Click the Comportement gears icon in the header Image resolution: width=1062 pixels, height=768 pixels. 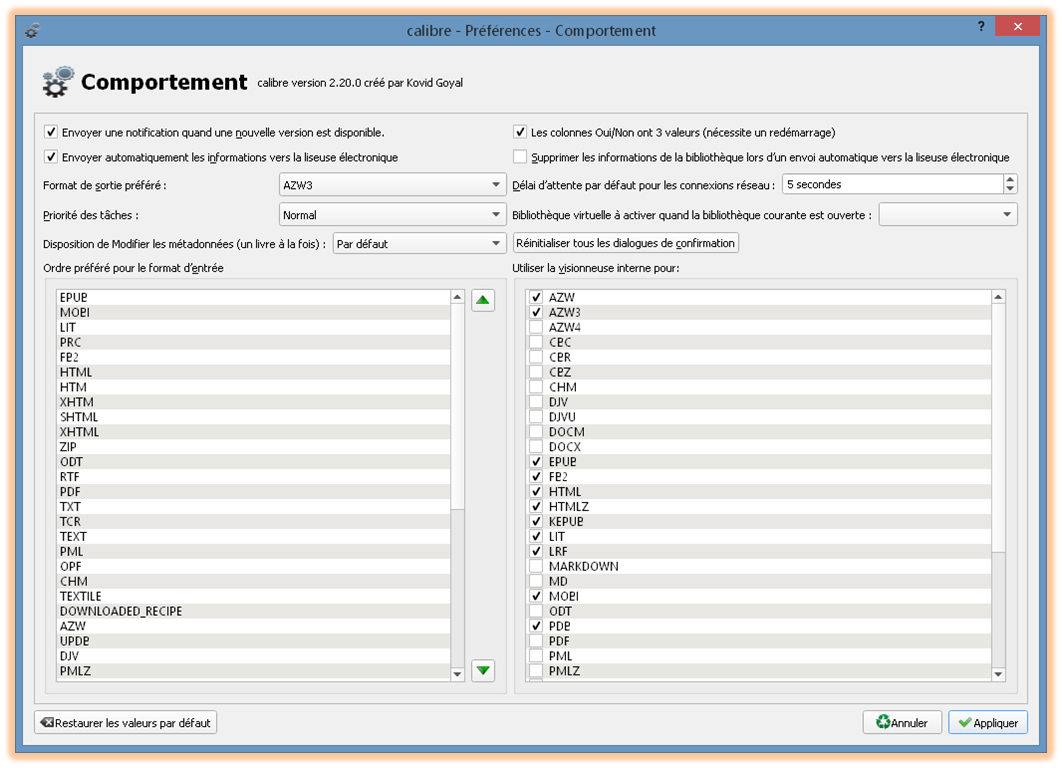pyautogui.click(x=58, y=82)
